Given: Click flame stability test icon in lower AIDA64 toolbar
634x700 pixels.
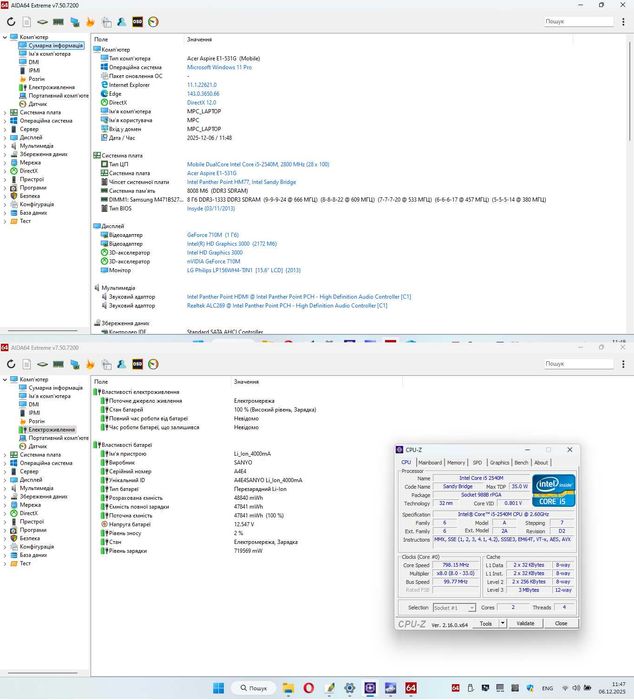Looking at the screenshot, I should 90,364.
